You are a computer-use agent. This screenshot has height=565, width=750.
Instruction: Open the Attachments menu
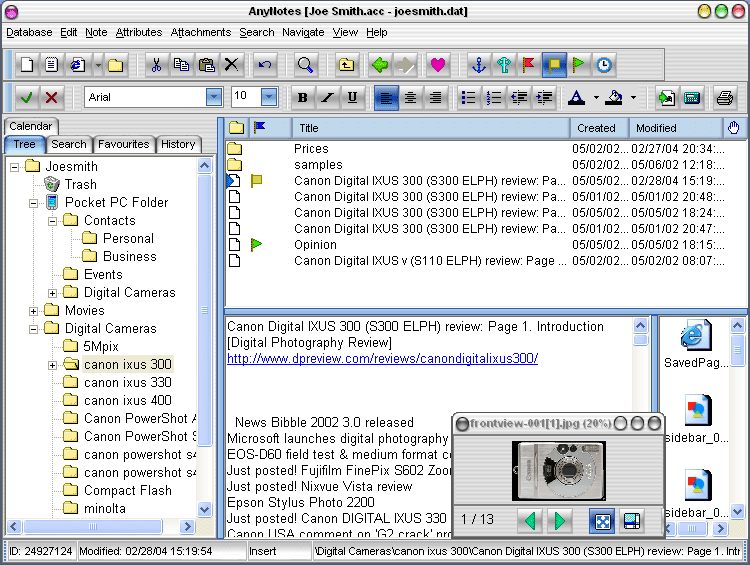201,33
